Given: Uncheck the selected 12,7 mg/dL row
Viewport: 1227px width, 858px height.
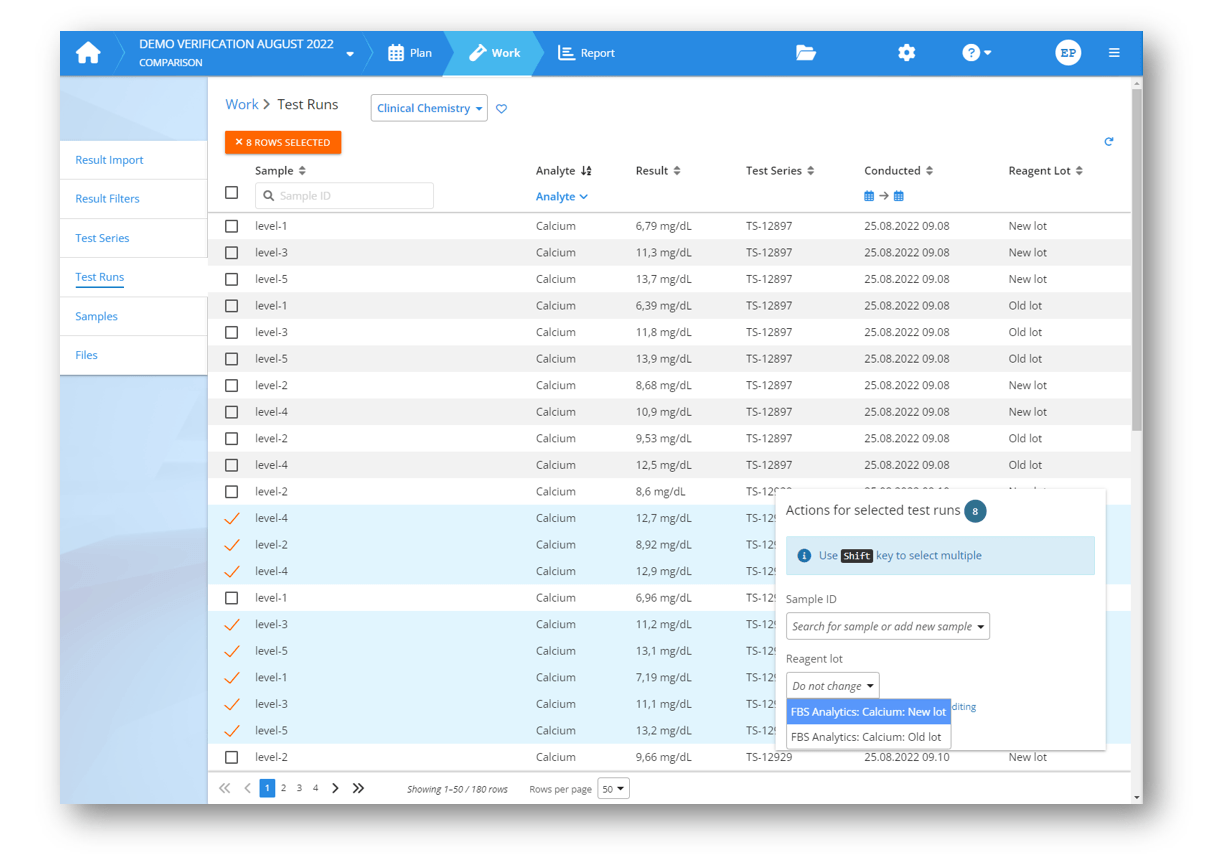Looking at the screenshot, I should click(232, 518).
